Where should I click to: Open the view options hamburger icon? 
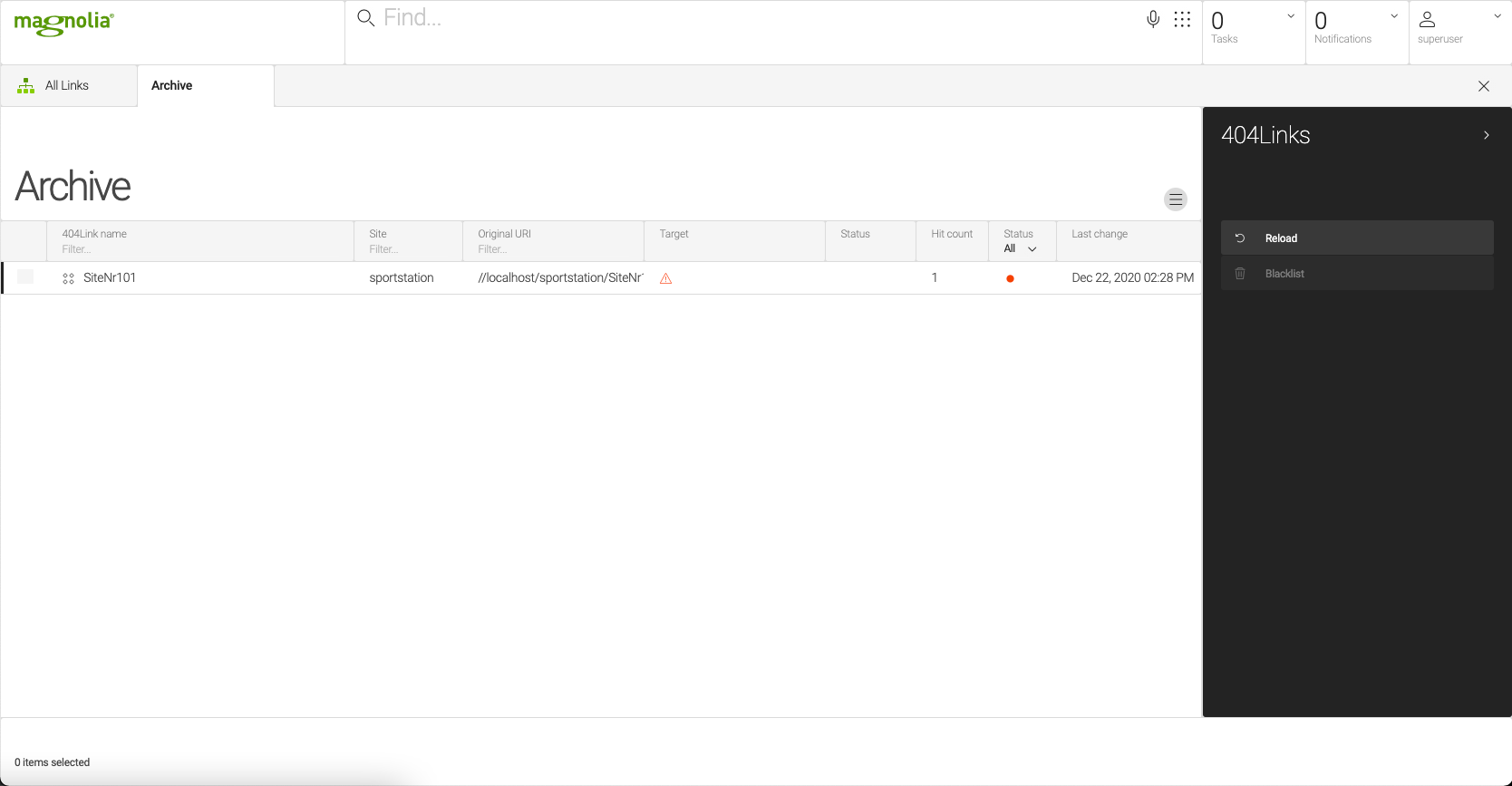tap(1175, 199)
